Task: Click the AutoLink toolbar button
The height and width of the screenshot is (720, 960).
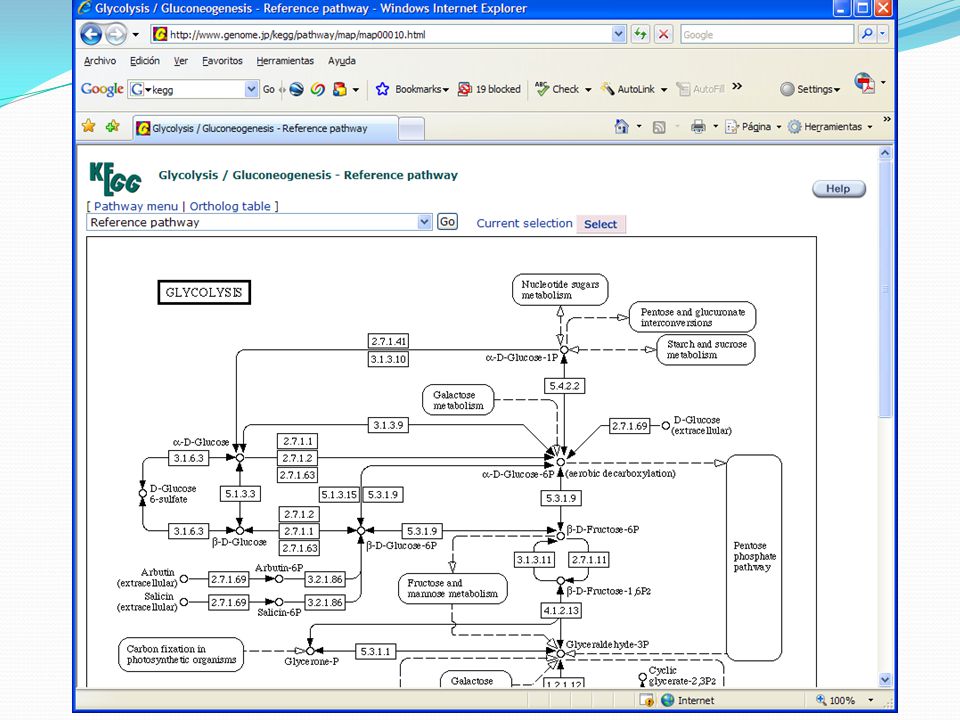Action: (x=628, y=89)
